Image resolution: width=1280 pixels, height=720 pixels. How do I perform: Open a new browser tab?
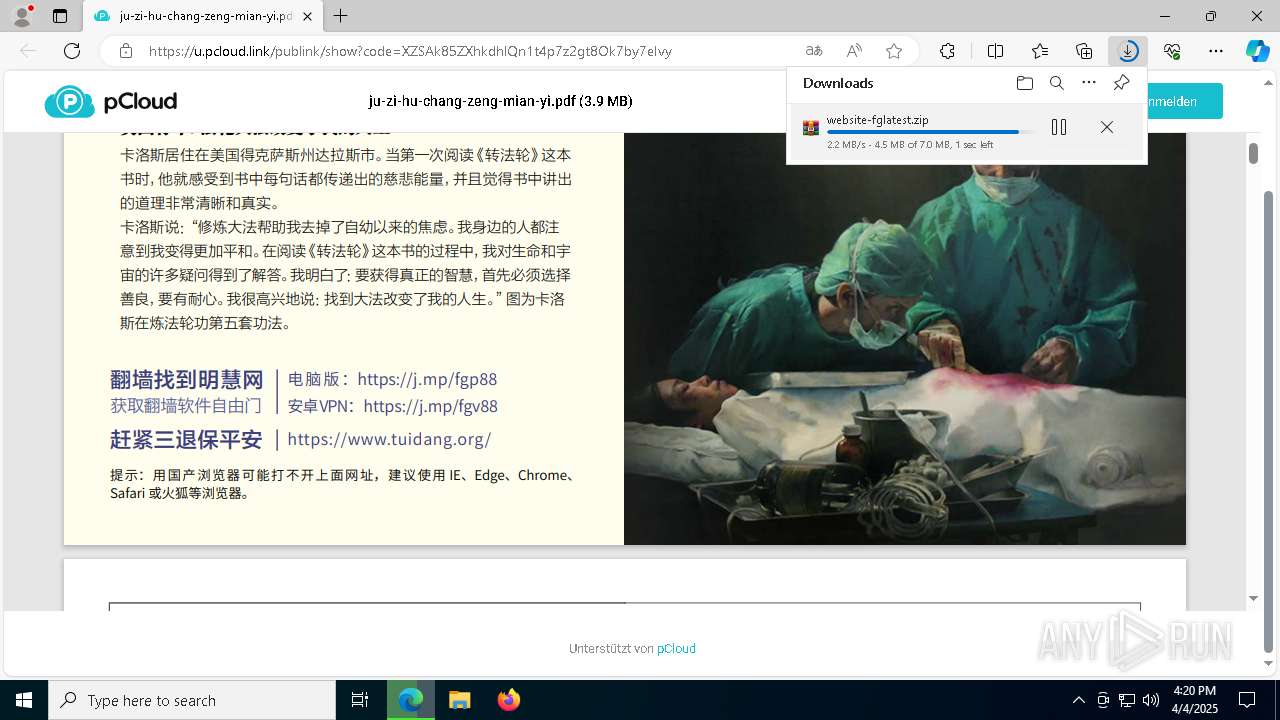pos(341,16)
